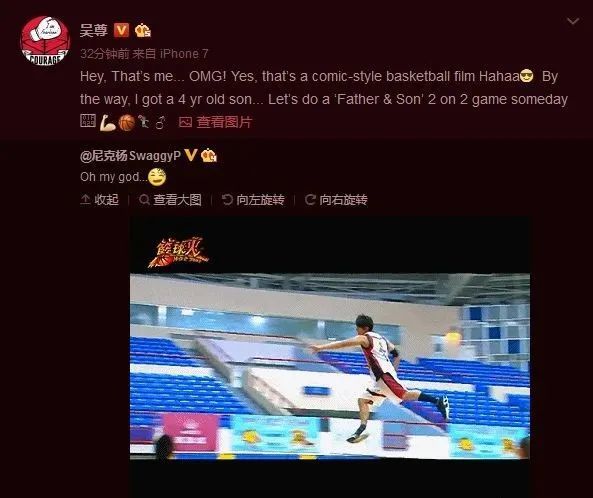
Task: Open 查看大图 to view large image
Action: coord(170,200)
